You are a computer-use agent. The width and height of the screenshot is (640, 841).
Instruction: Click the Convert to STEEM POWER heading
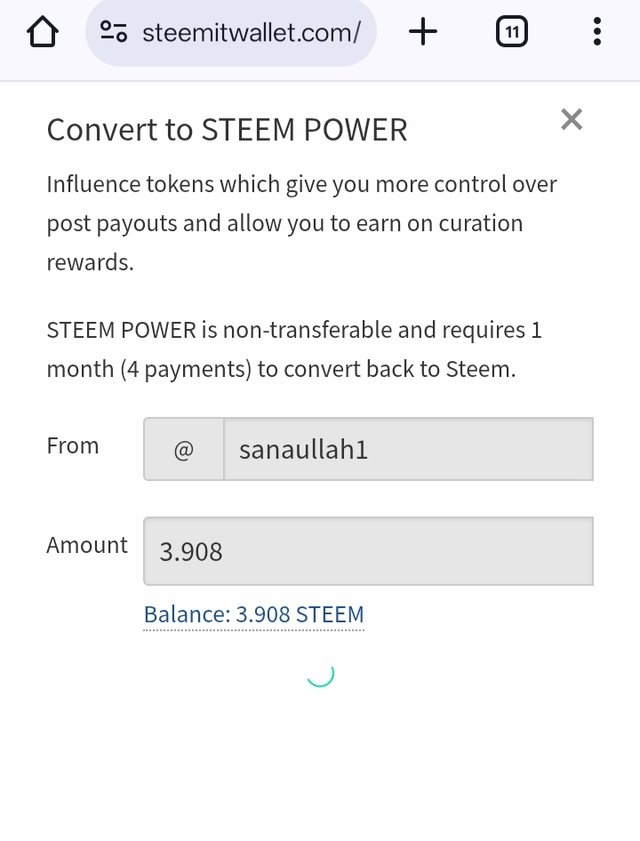(x=227, y=130)
